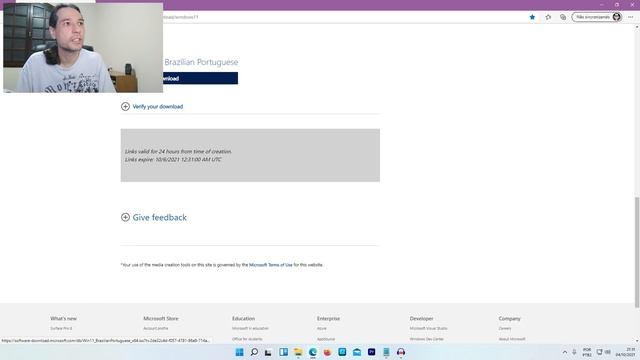Open taskbar Search
Image resolution: width=640 pixels, height=360 pixels.
pyautogui.click(x=254, y=352)
